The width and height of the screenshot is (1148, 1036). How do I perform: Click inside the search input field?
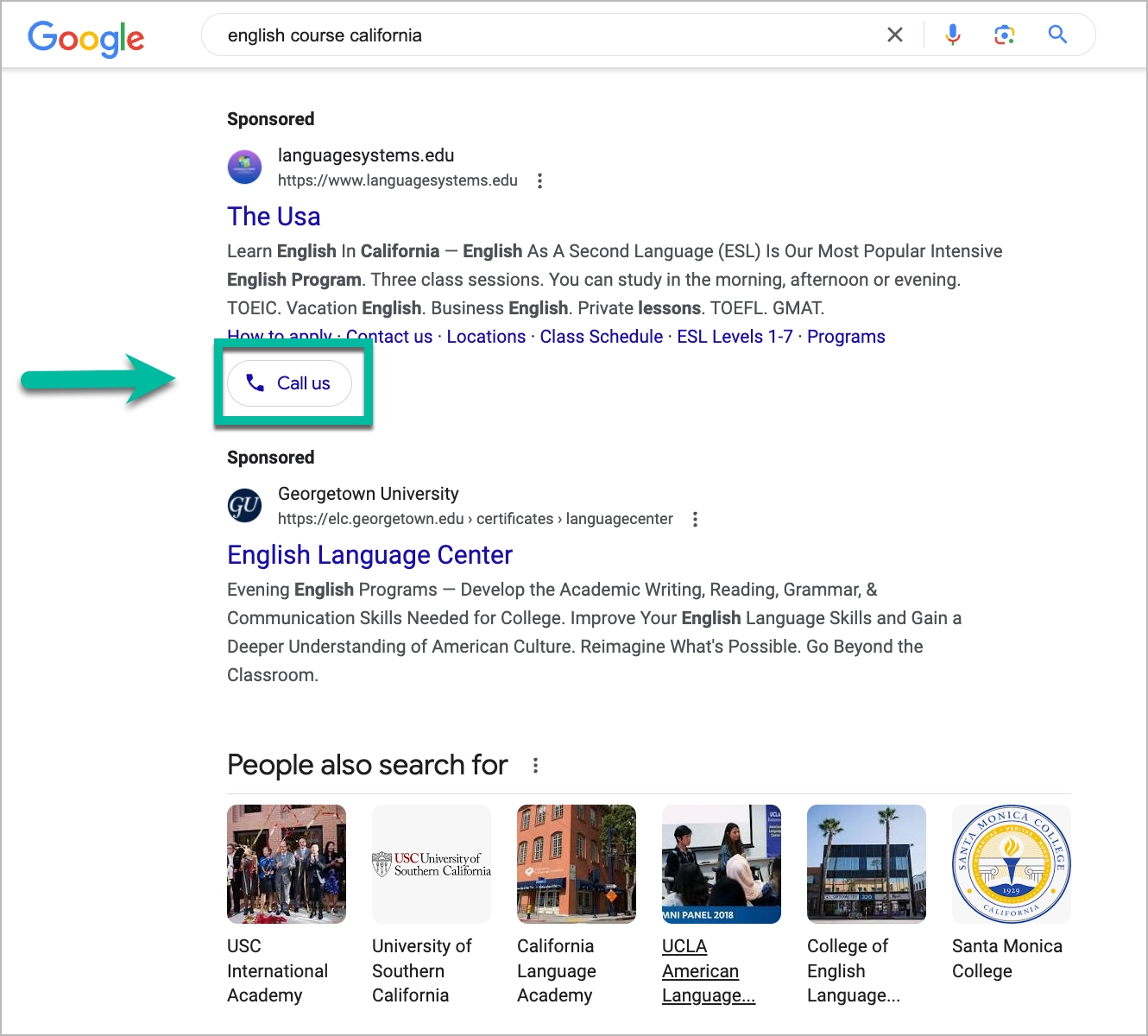(518, 35)
